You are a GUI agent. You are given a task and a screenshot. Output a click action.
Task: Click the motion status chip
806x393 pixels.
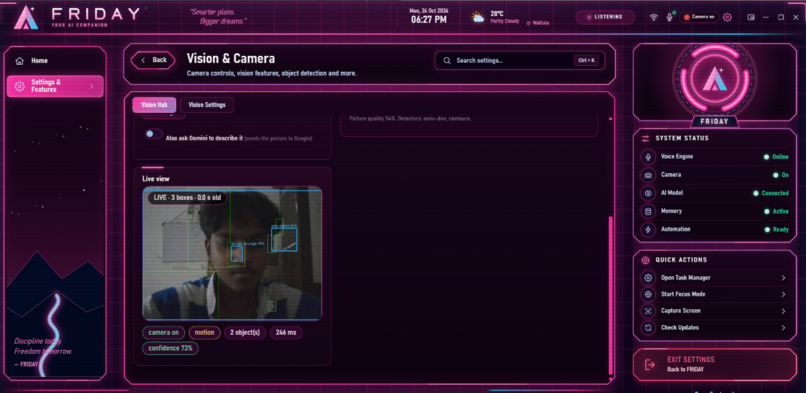point(204,332)
